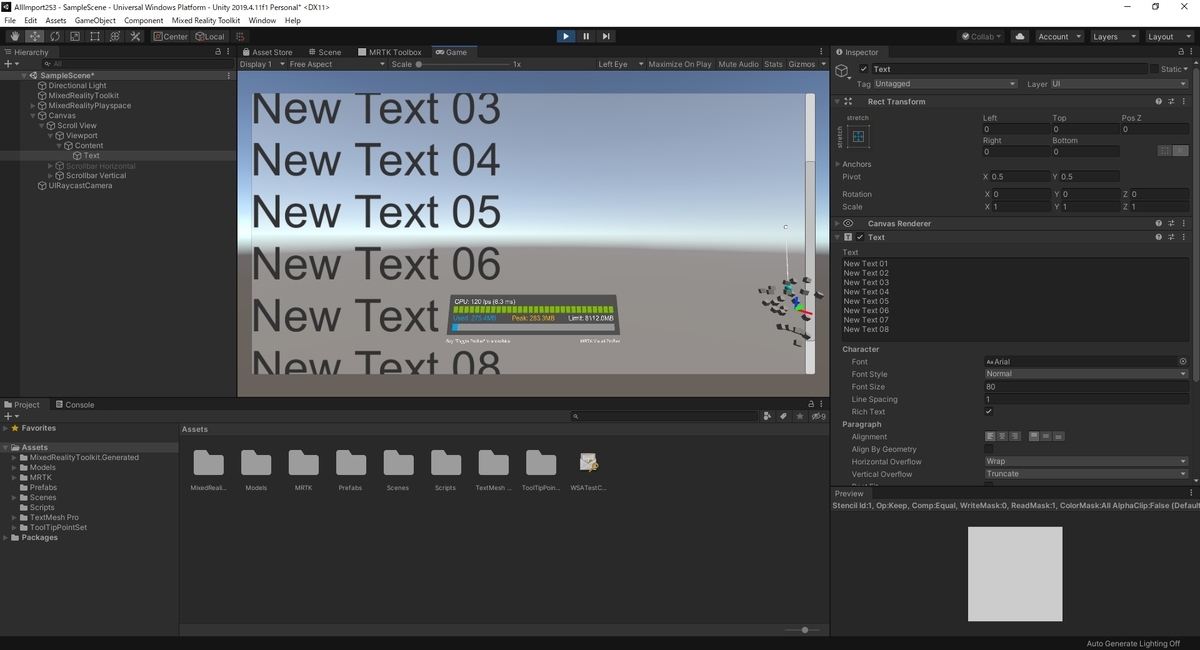Toggle Text component enabled checkbox

tap(860, 237)
